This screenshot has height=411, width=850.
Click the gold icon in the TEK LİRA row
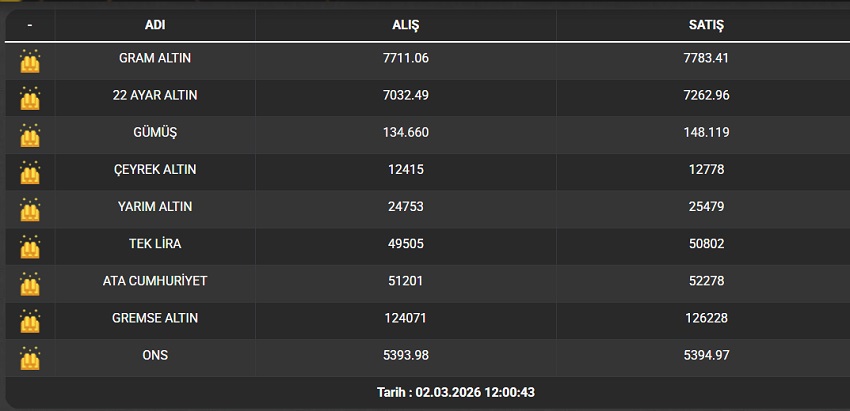point(30,245)
